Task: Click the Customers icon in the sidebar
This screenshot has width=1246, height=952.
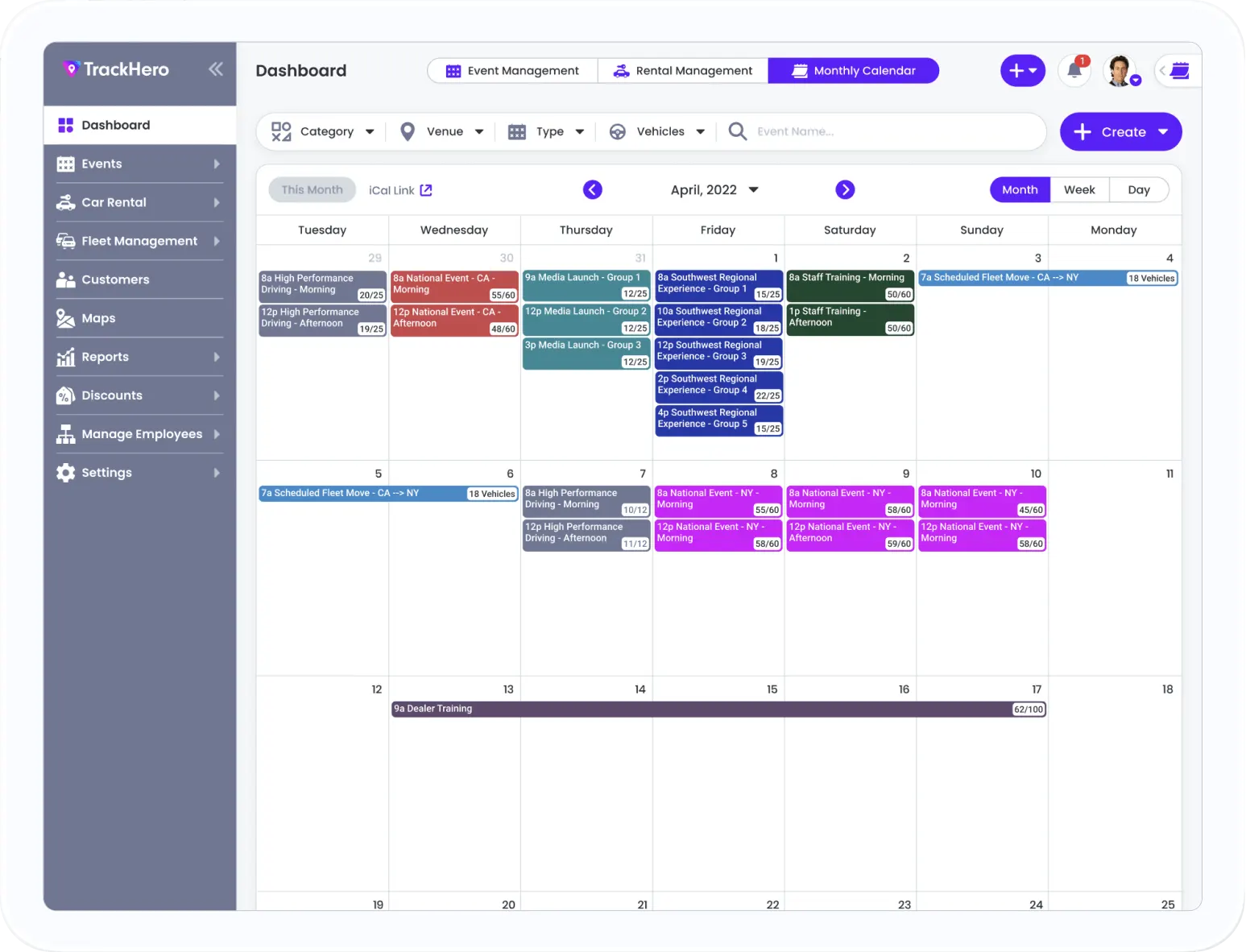Action: [x=66, y=279]
